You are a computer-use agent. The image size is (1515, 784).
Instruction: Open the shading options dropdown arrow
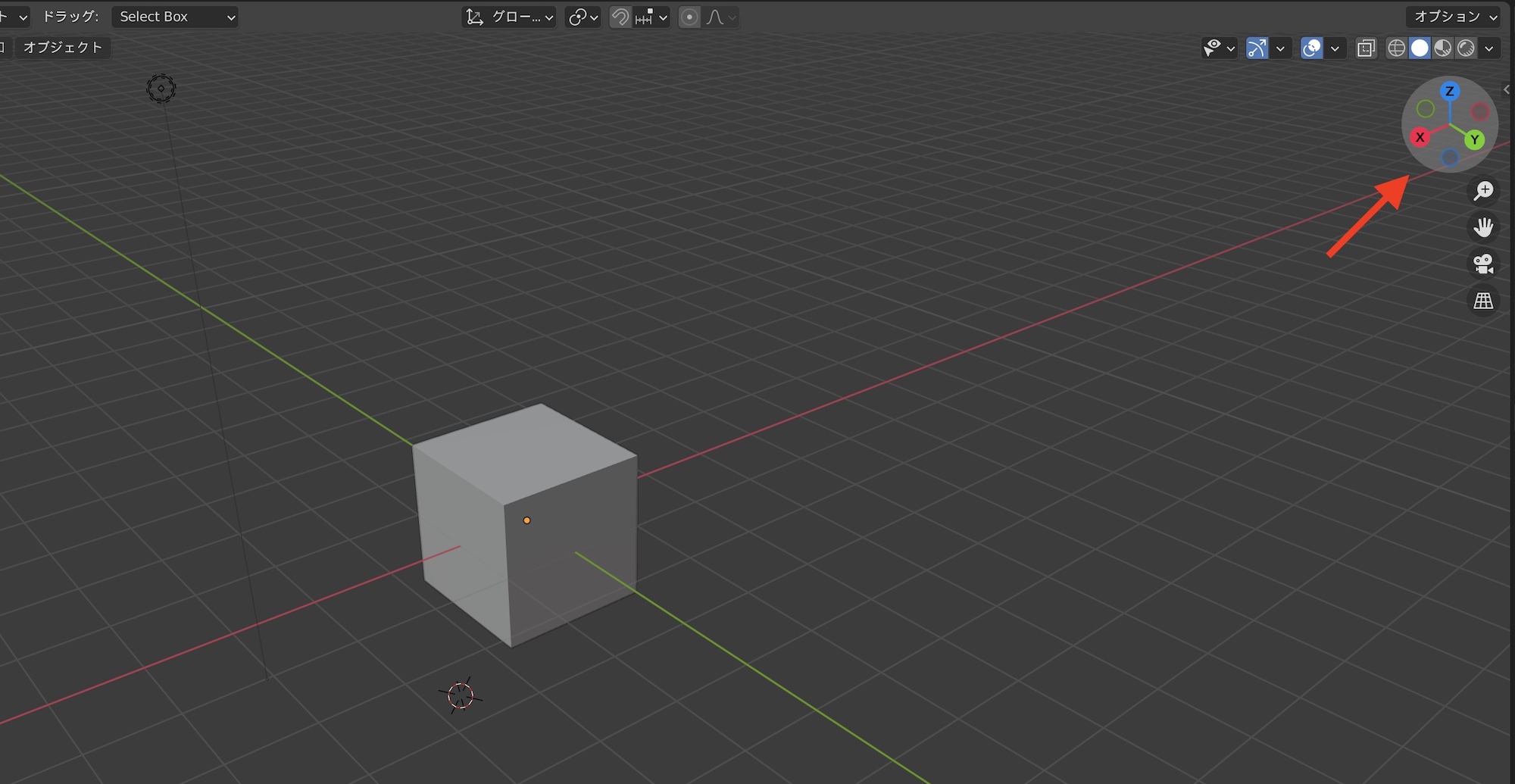(1489, 48)
